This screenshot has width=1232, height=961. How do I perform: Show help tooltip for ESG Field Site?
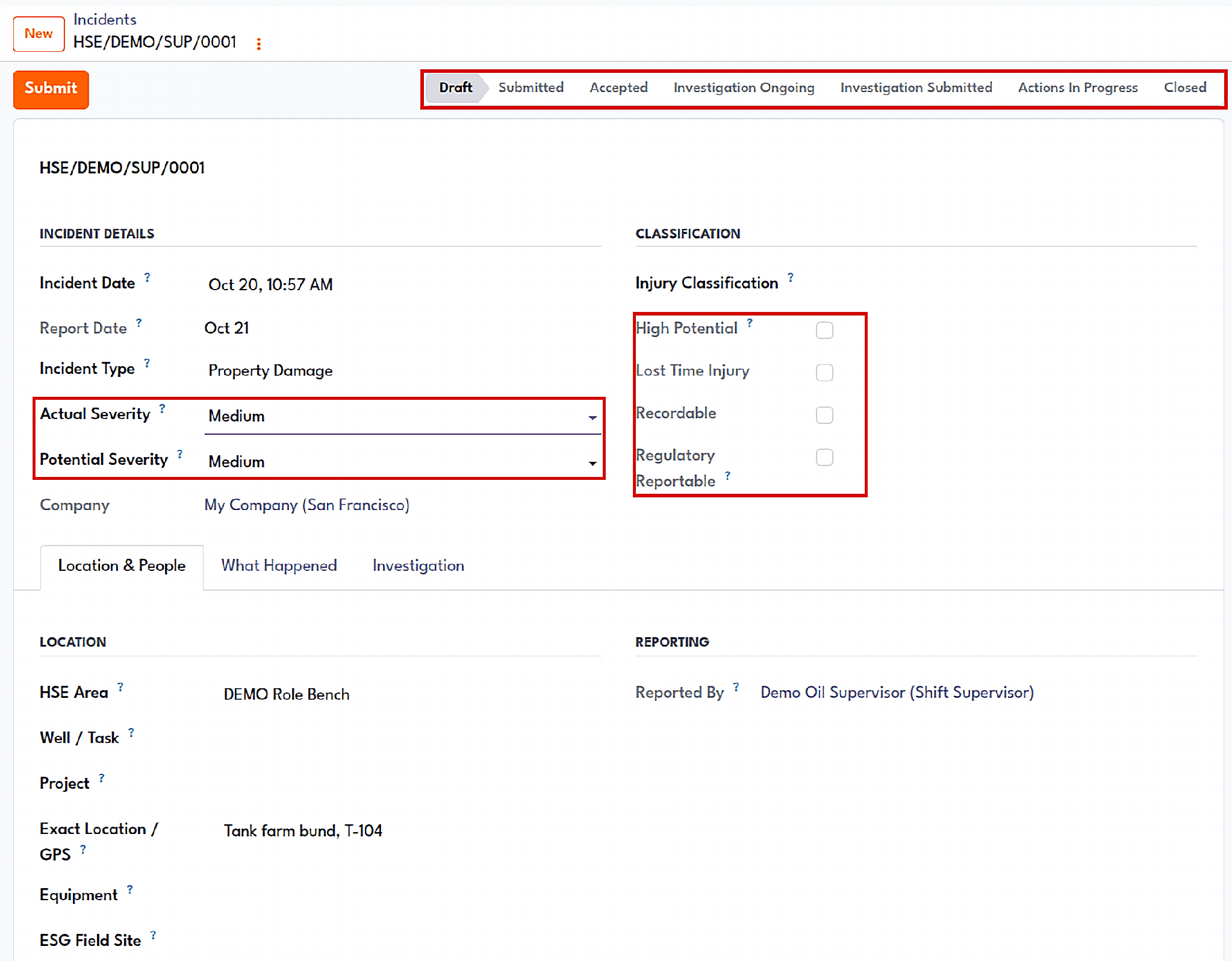[153, 935]
